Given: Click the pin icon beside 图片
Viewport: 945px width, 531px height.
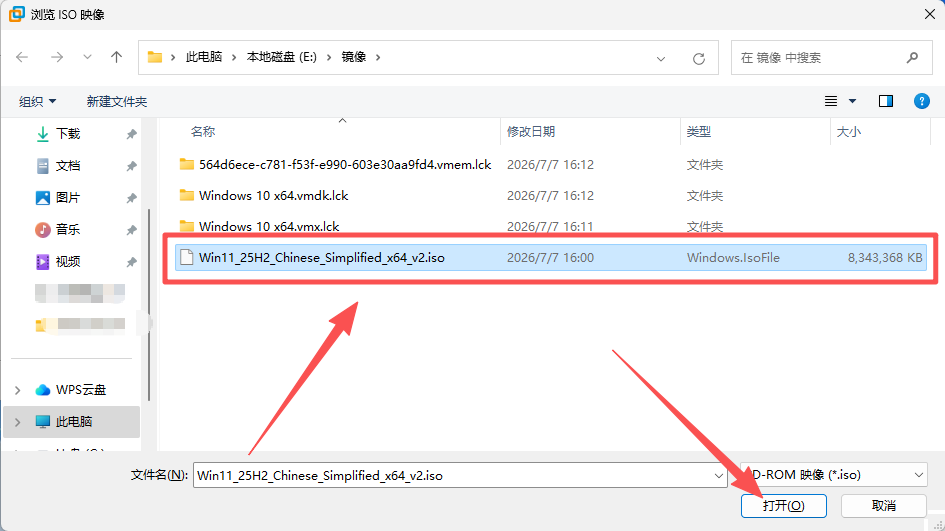Looking at the screenshot, I should (131, 198).
